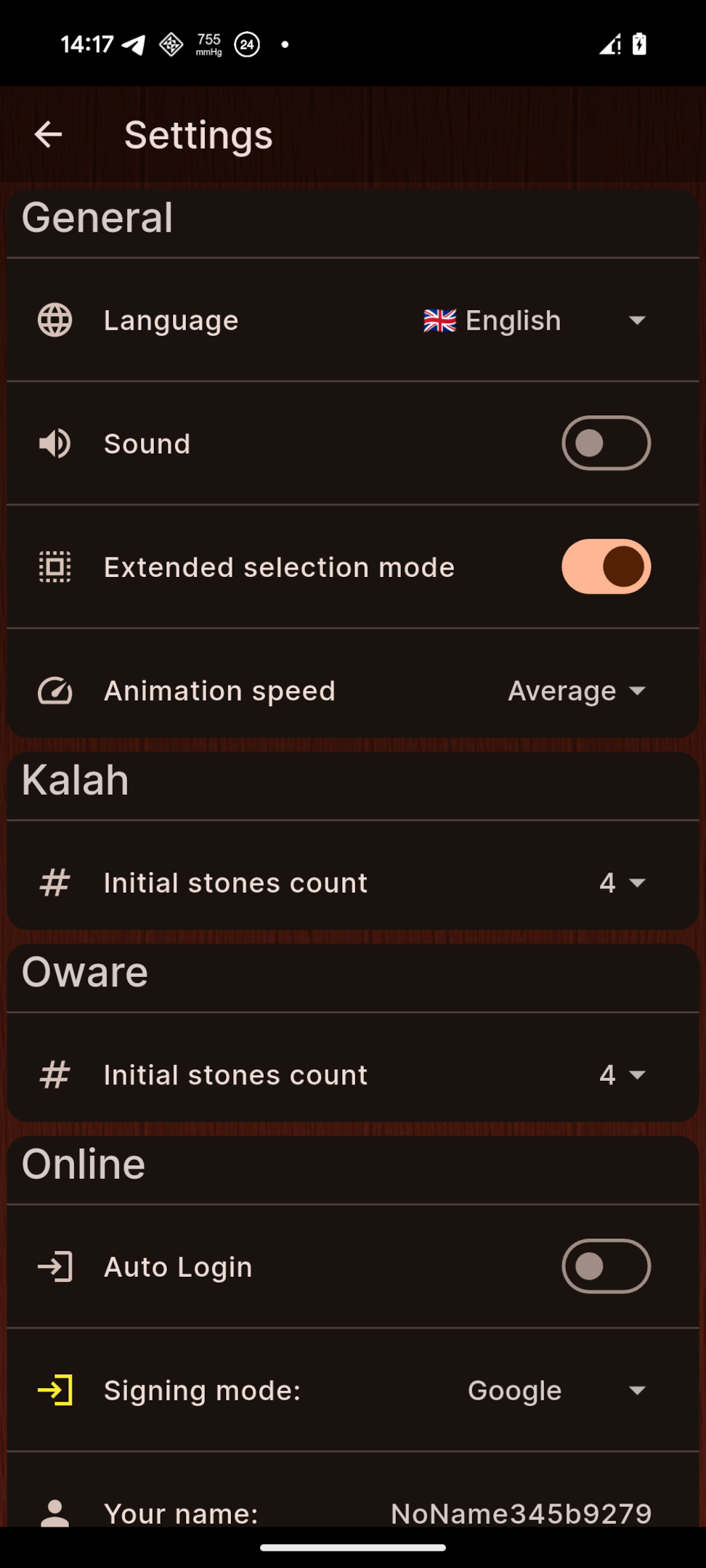Tap the back arrow in Settings header
The height and width of the screenshot is (1568, 706).
(x=49, y=134)
